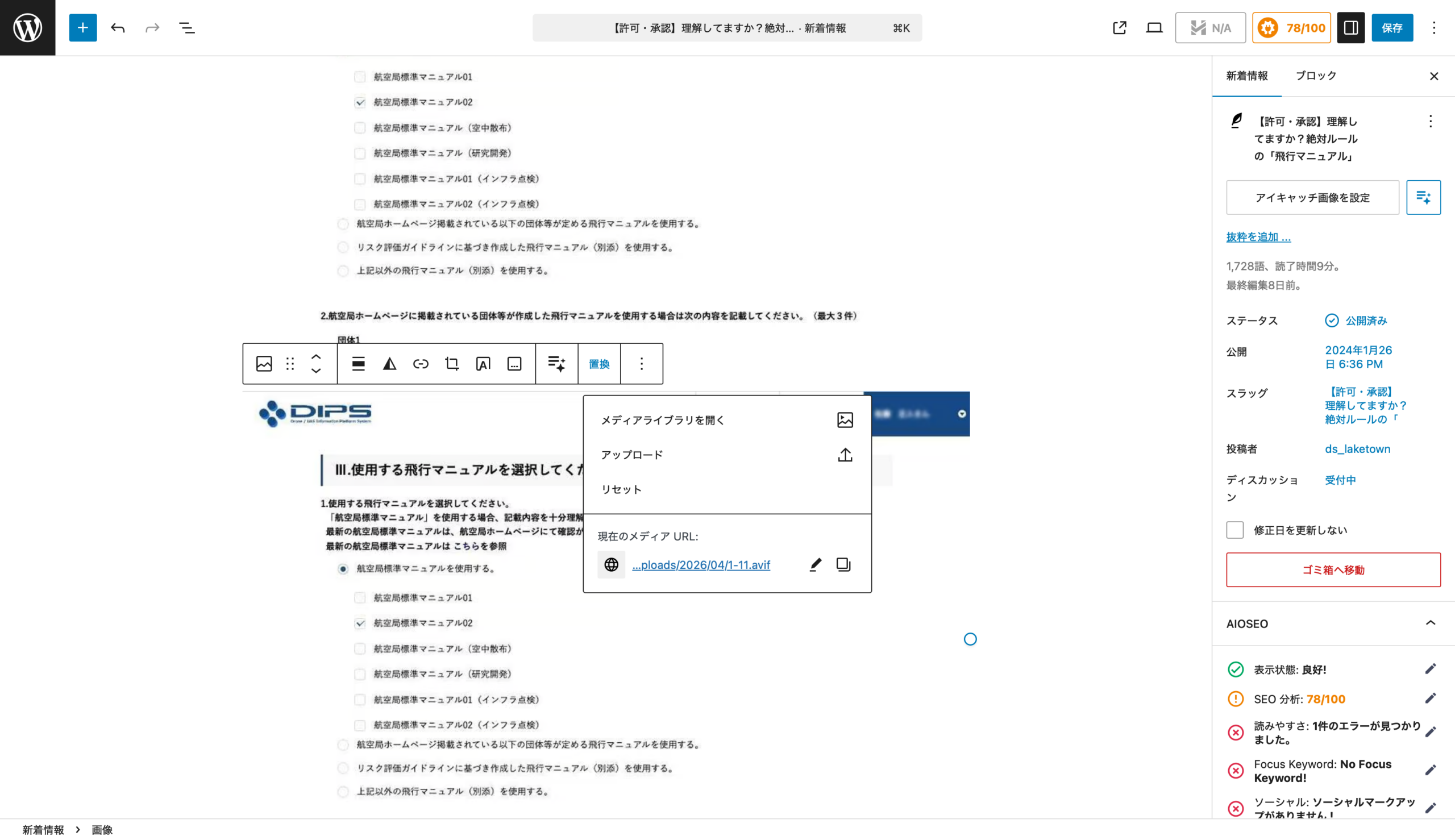Image resolution: width=1455 pixels, height=840 pixels.
Task: Click the 保存 button
Action: [x=1392, y=28]
